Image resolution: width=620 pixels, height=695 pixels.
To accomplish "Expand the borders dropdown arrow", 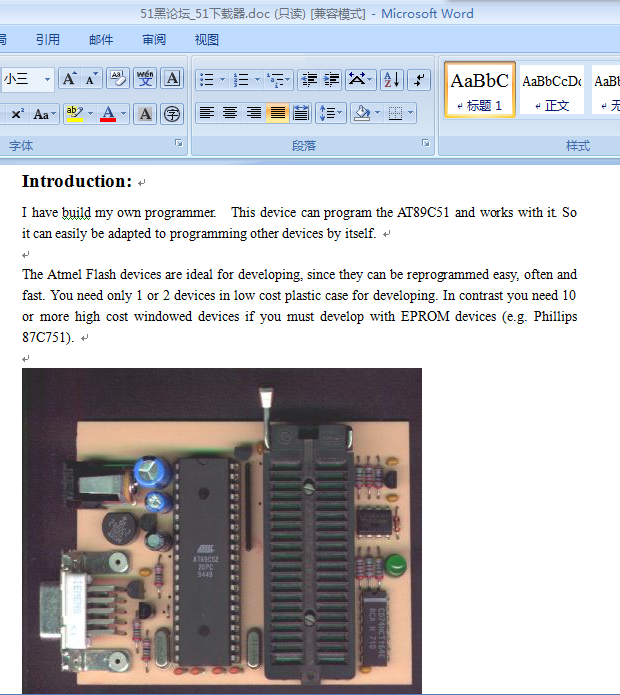I will [x=410, y=113].
